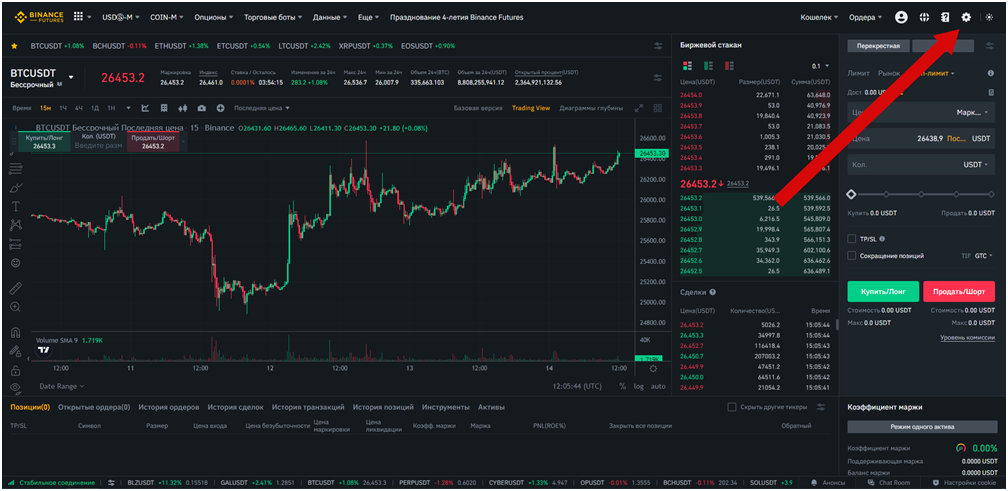Open История транзакций tab
1008x491 pixels.
coord(308,407)
